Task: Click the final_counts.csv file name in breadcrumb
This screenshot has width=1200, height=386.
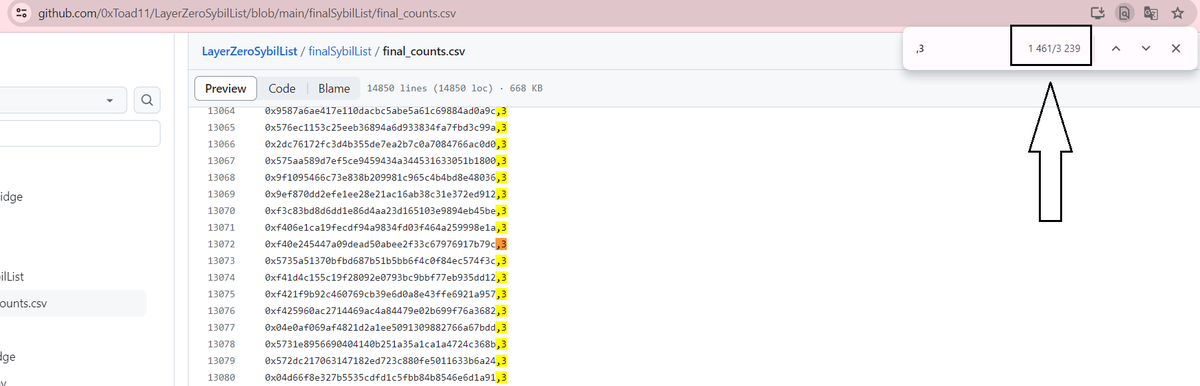Action: point(425,50)
